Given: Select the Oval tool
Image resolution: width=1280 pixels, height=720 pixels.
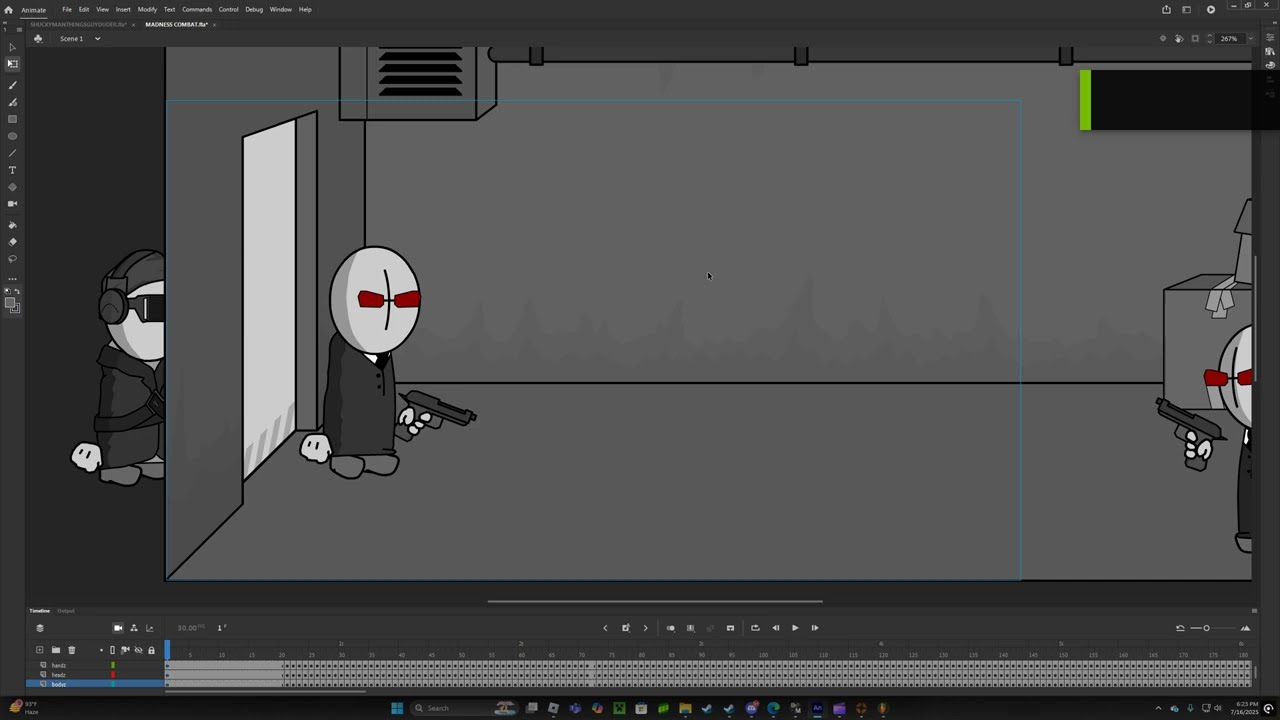Looking at the screenshot, I should (12, 136).
